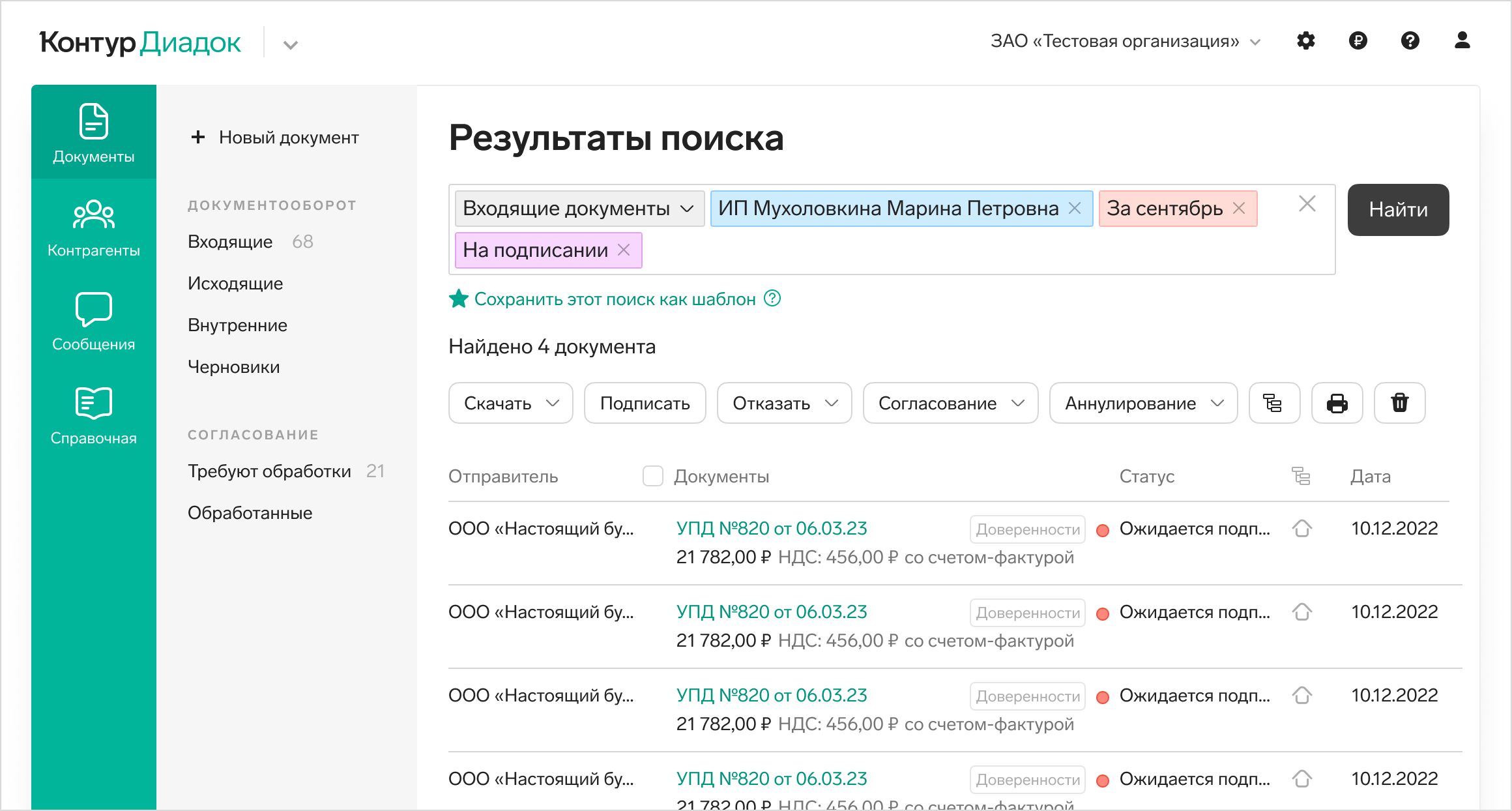Image resolution: width=1512 pixels, height=811 pixels.
Task: Open the second УПД №820 от 06.03.23 link
Action: point(772,612)
